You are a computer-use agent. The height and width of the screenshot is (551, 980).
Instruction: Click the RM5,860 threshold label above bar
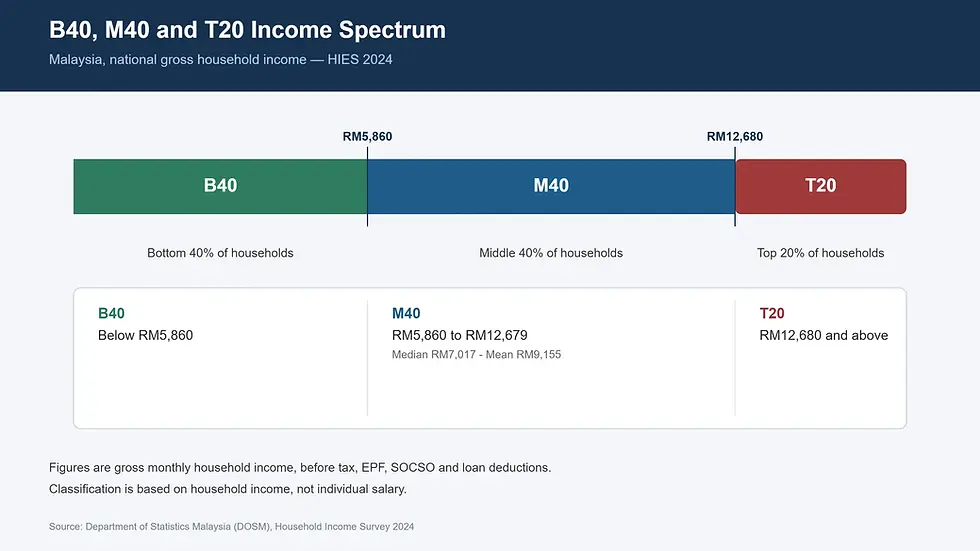point(368,136)
